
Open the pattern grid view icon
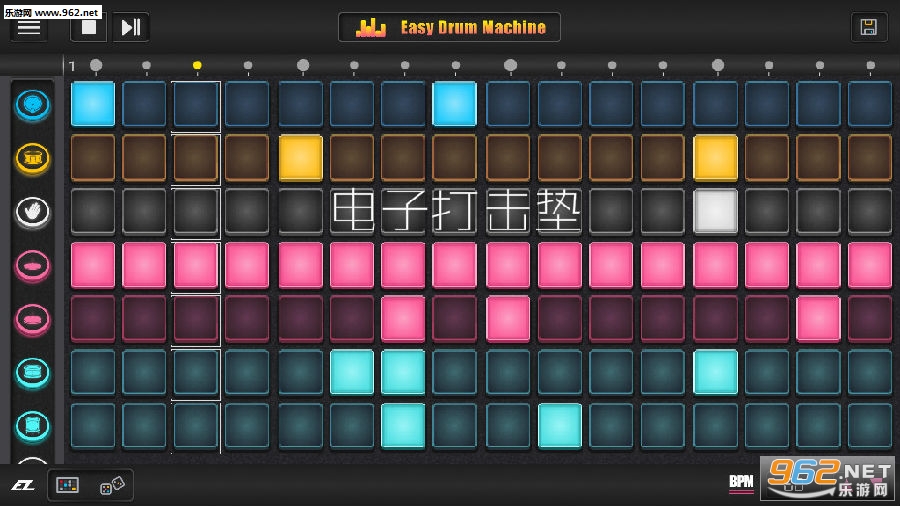point(67,485)
